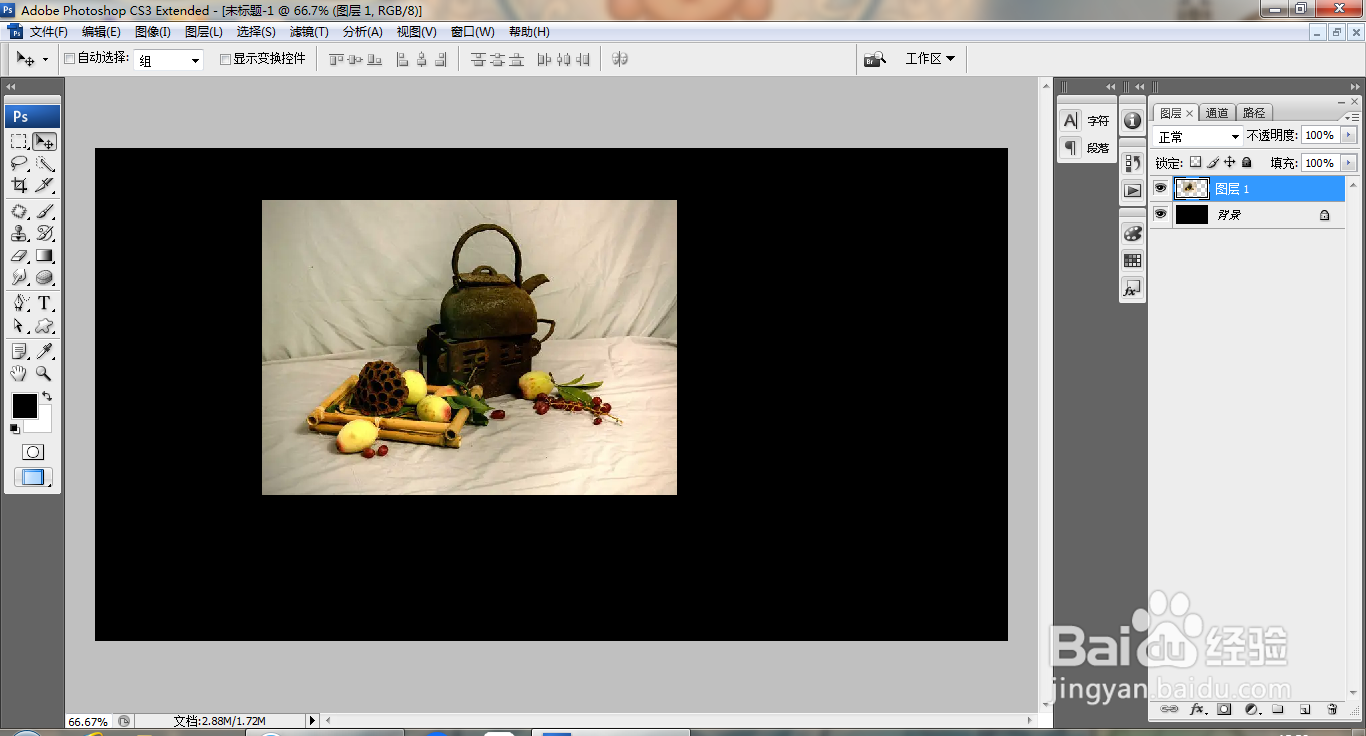1366x736 pixels.
Task: Toggle Quick Mask mode
Action: [33, 452]
